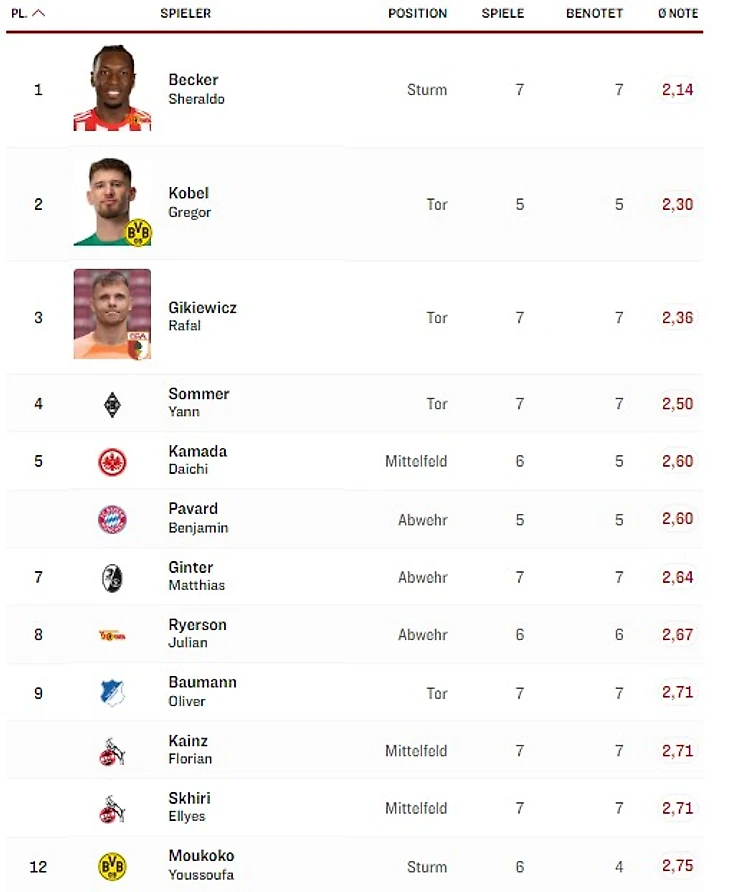Click the Union Berlin crest beside Ryerson
This screenshot has height=892, width=730.
pos(112,634)
